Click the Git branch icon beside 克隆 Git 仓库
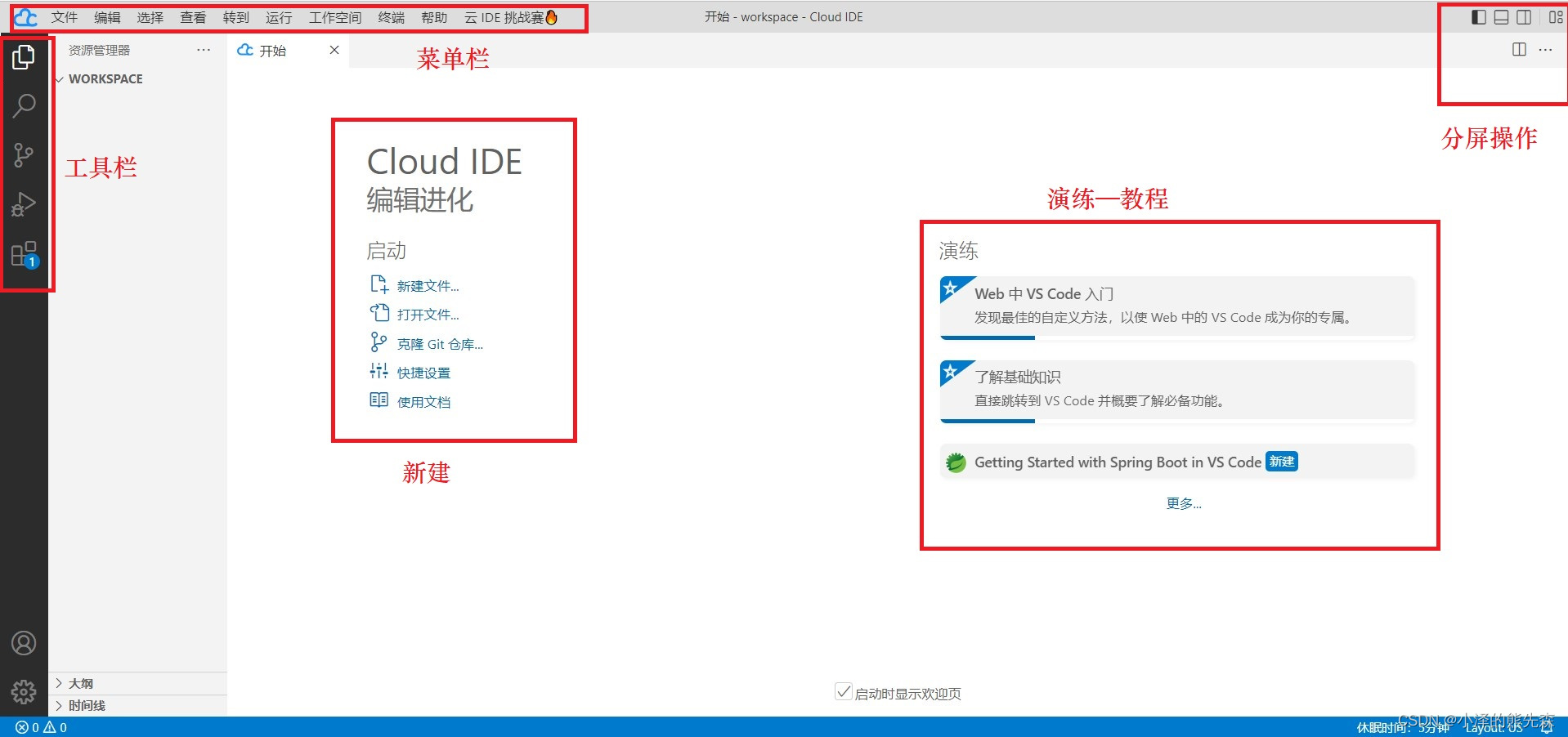The image size is (1568, 737). point(379,342)
